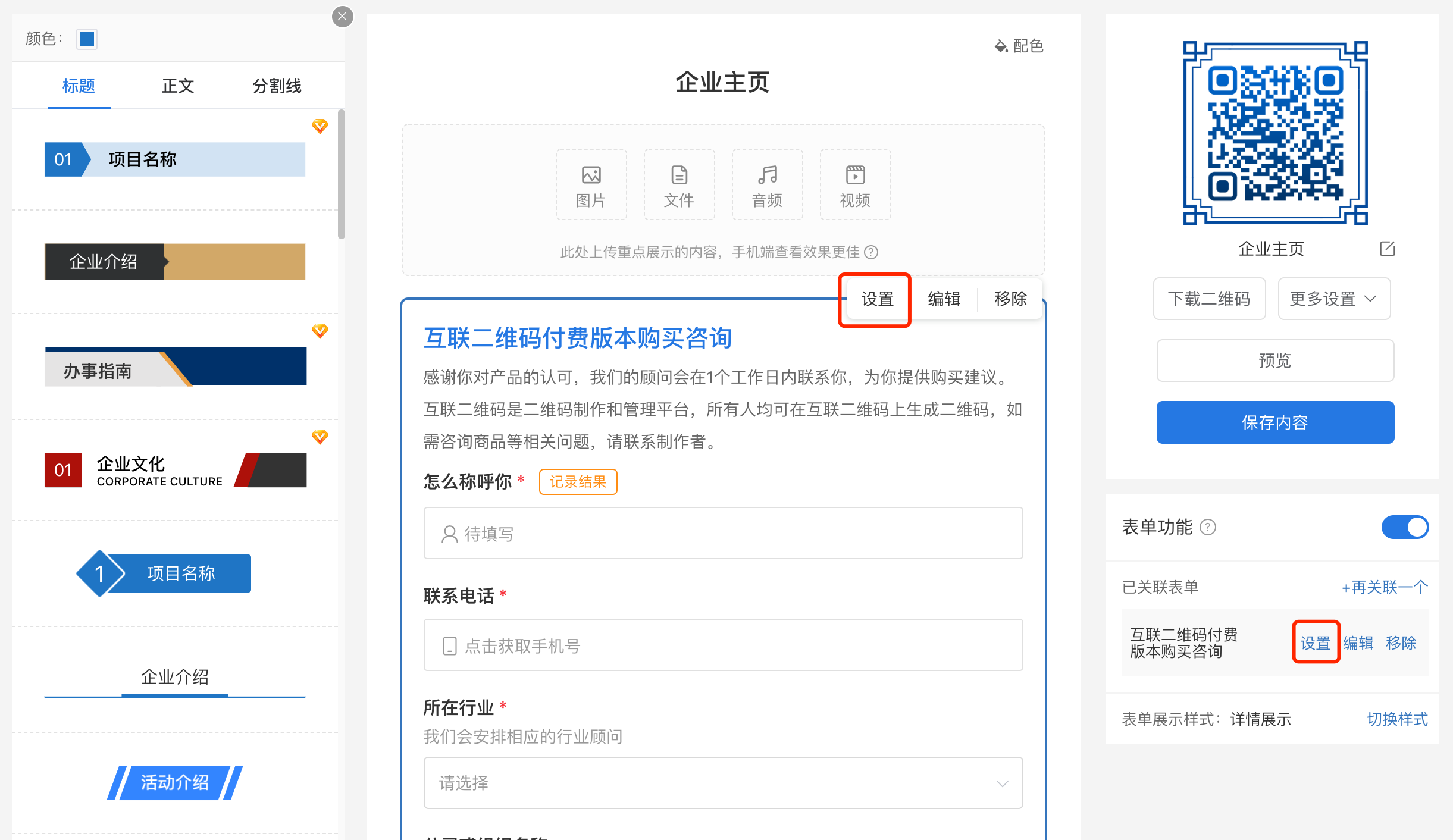Click 移除 in the form's floating toolbar

[x=1011, y=299]
